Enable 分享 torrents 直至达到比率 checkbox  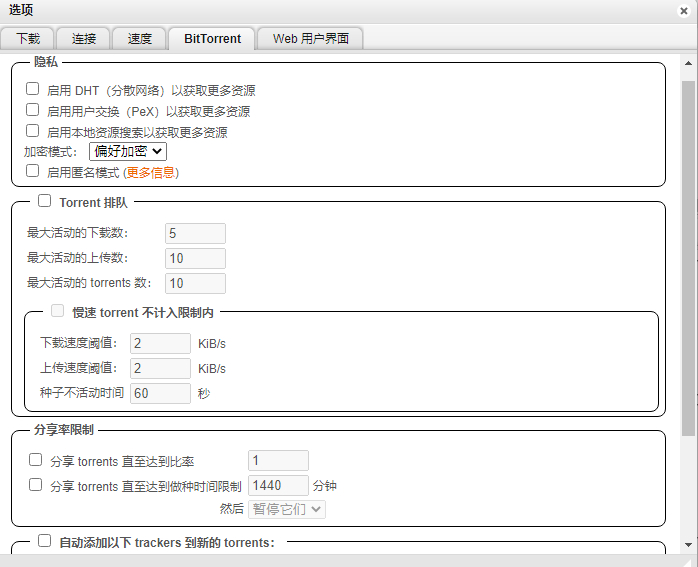click(x=36, y=460)
